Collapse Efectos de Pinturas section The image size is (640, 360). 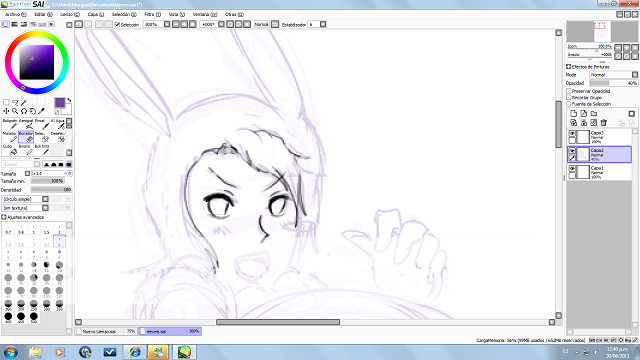[x=569, y=67]
